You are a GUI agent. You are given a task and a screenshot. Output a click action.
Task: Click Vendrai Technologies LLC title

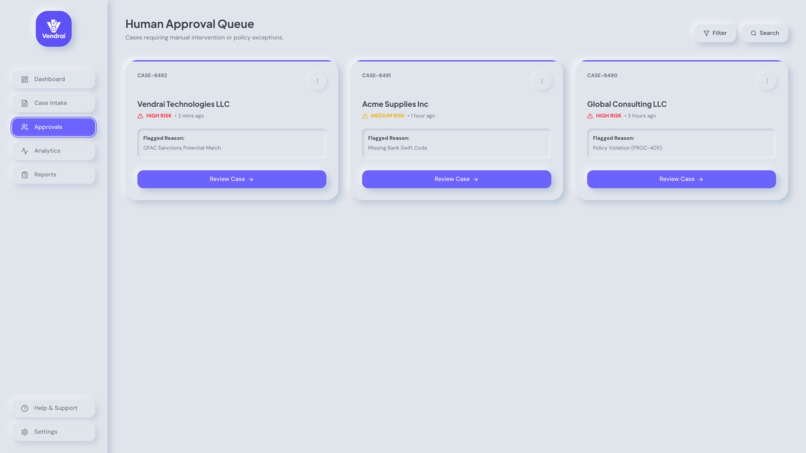tap(183, 104)
